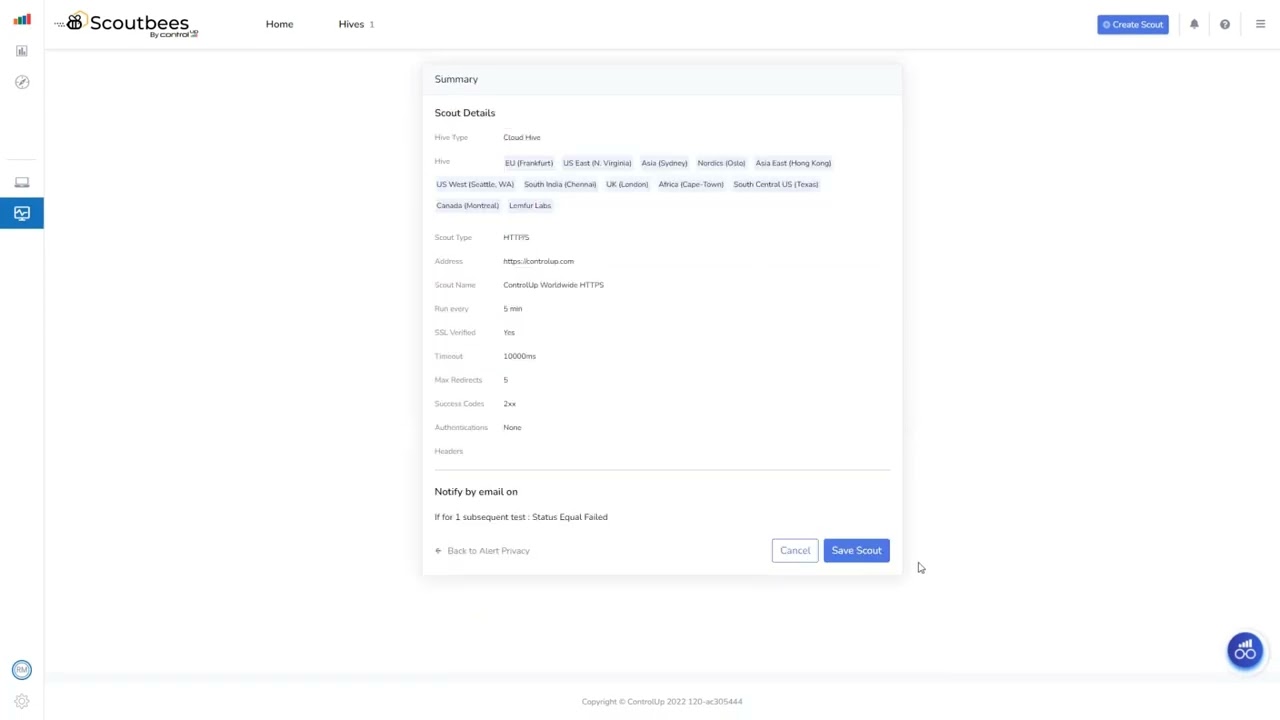Open the help question mark icon

coord(1225,24)
